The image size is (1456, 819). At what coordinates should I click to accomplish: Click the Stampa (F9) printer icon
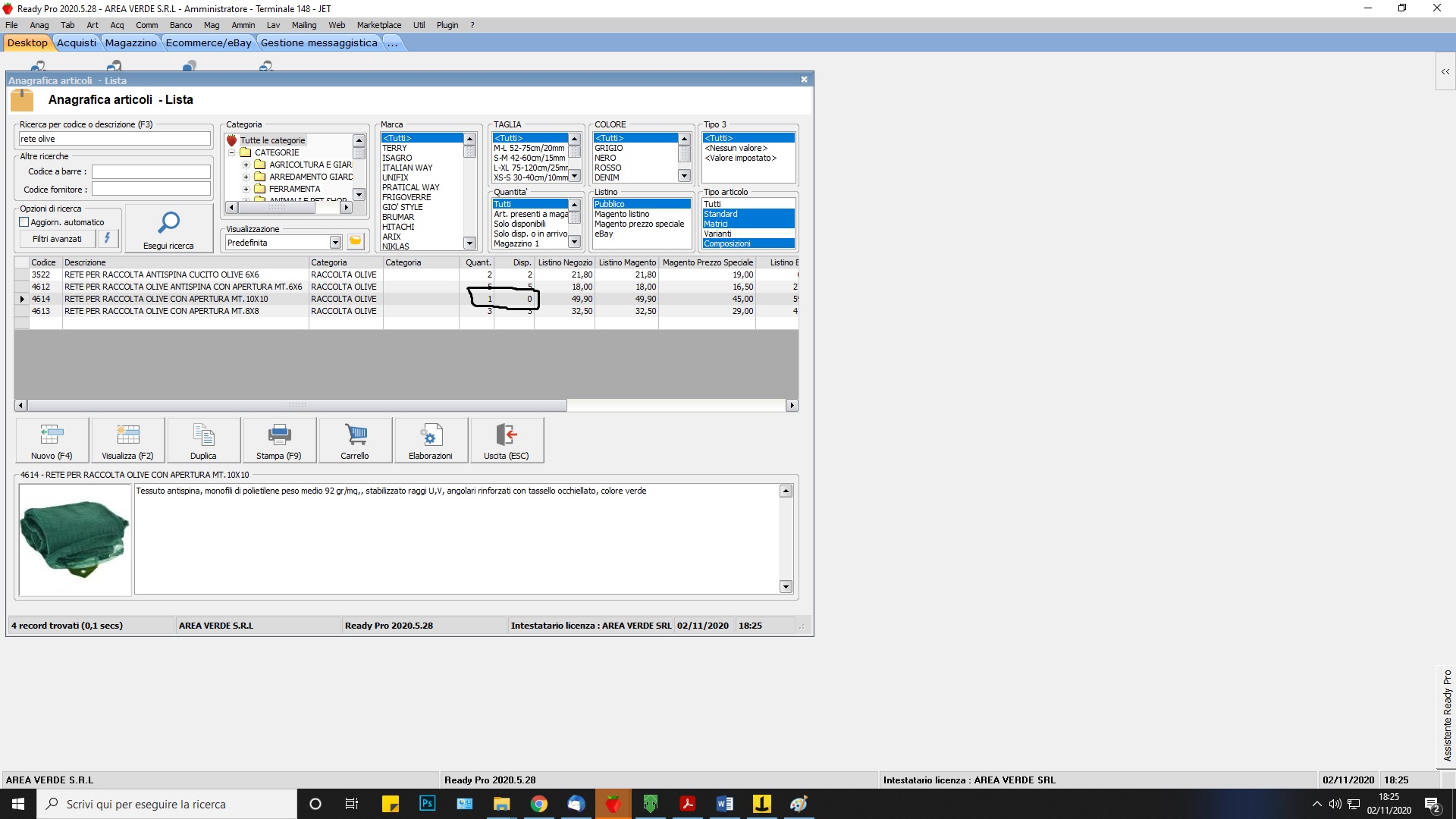[279, 435]
